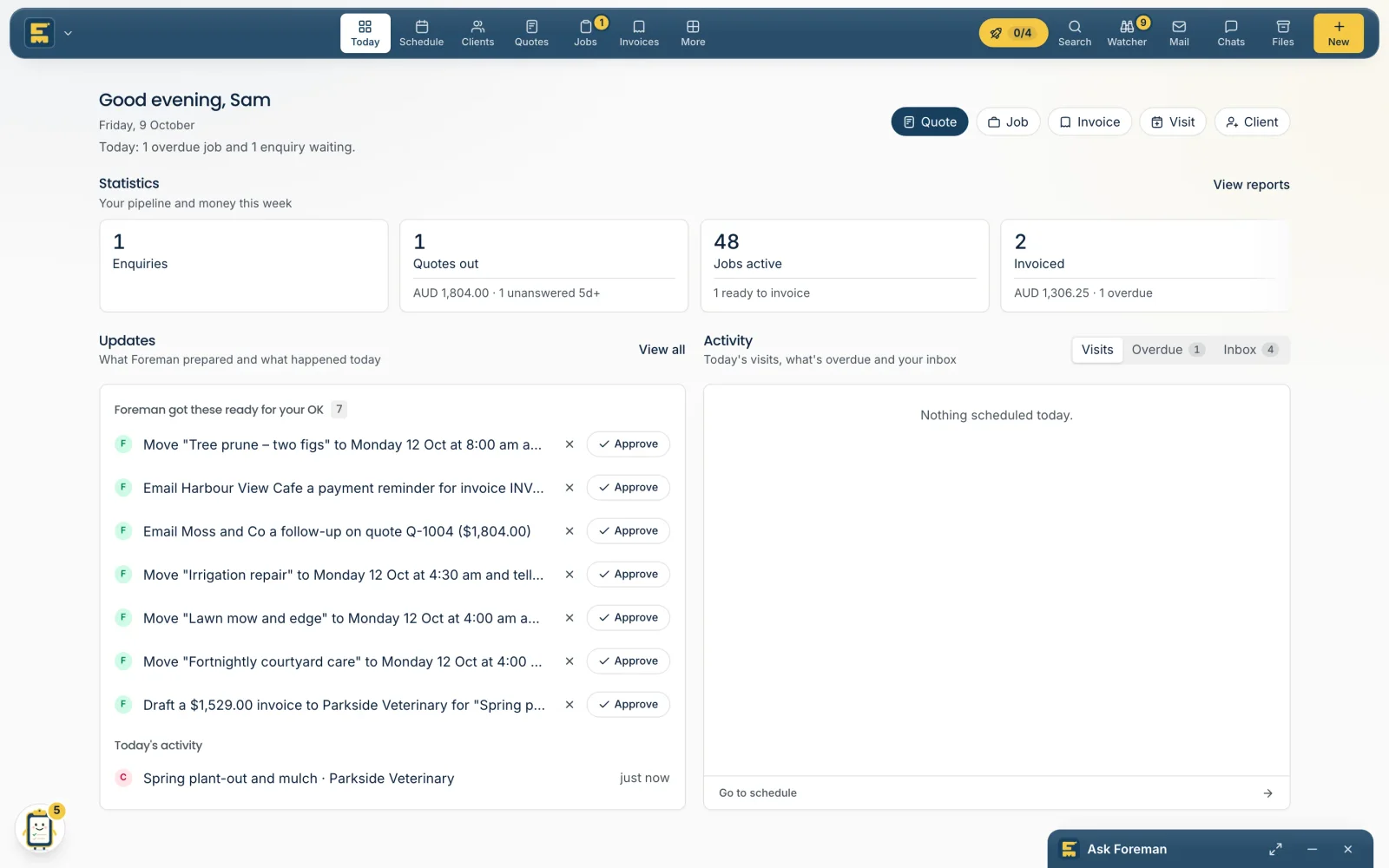Open the Enquiries statistics card
The height and width of the screenshot is (868, 1389).
[244, 266]
